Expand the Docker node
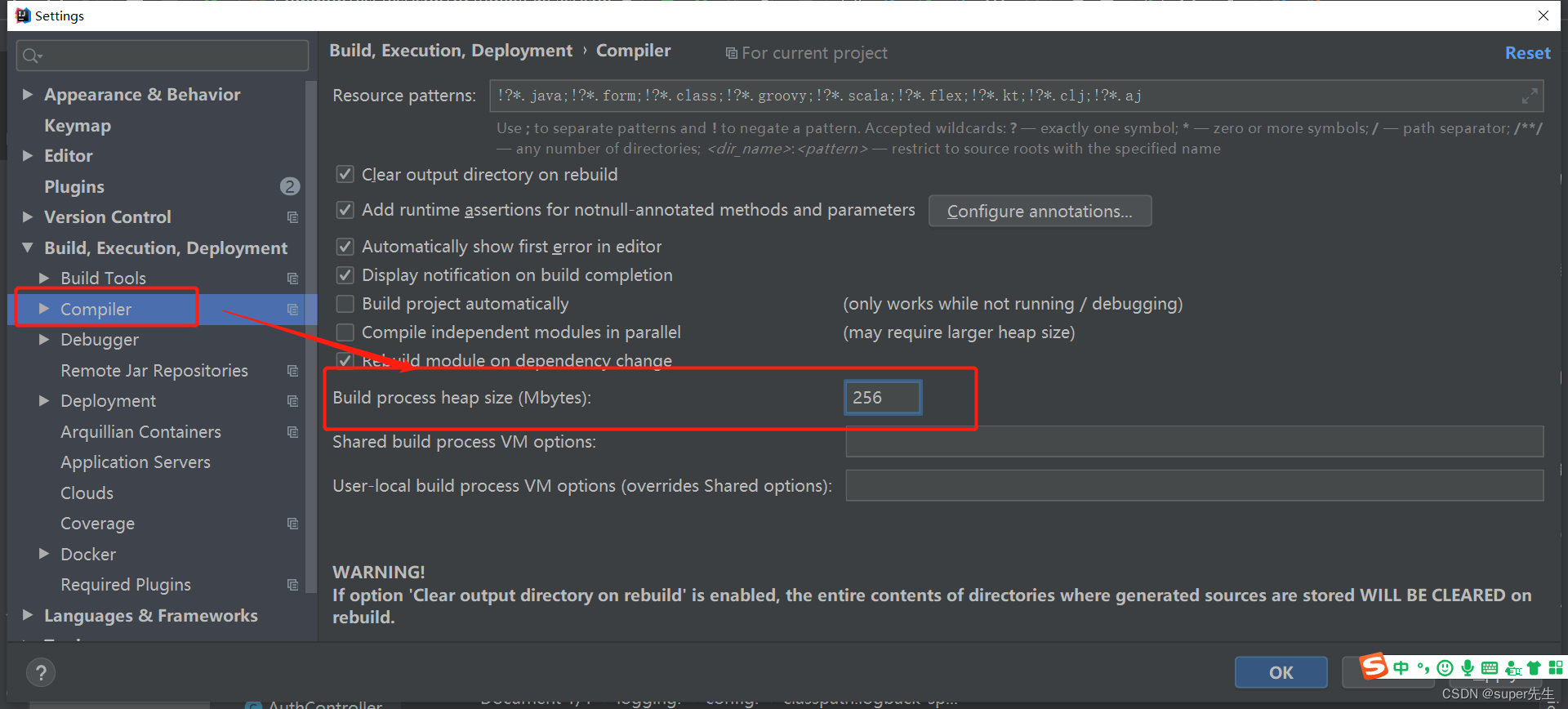Screen dimensions: 1568x709 pyautogui.click(x=44, y=554)
